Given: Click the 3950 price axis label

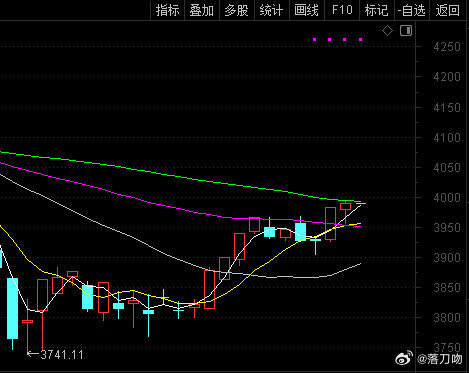Looking at the screenshot, I should click(447, 228).
